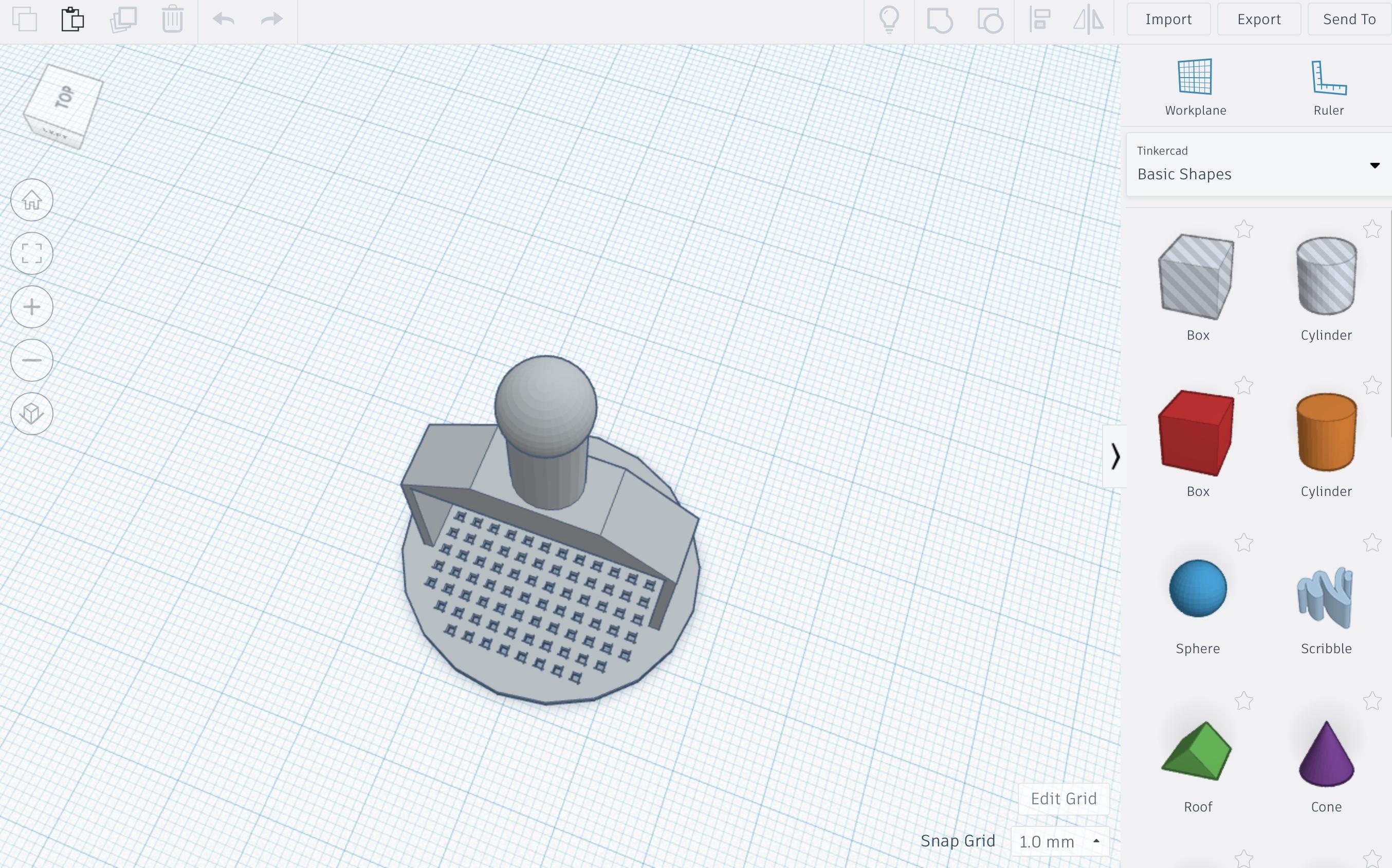Image resolution: width=1392 pixels, height=868 pixels.
Task: Favorite the orange Cylinder with star
Action: click(x=1372, y=385)
